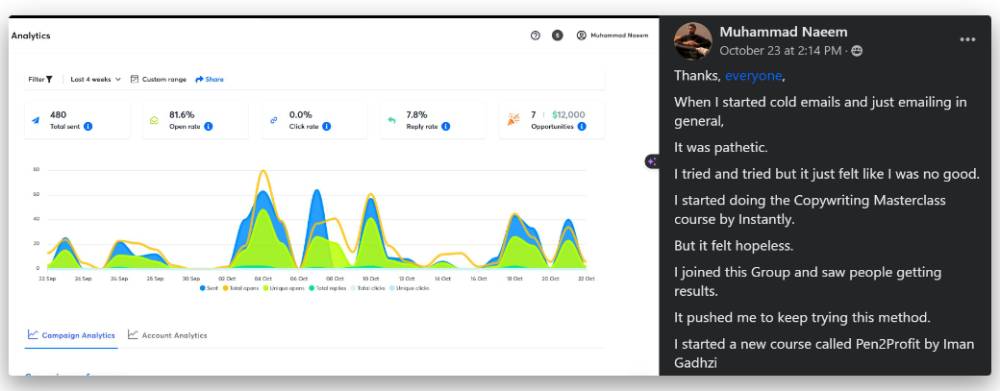Viewport: 1000px width, 391px height.
Task: Click the help question mark icon
Action: tap(535, 36)
